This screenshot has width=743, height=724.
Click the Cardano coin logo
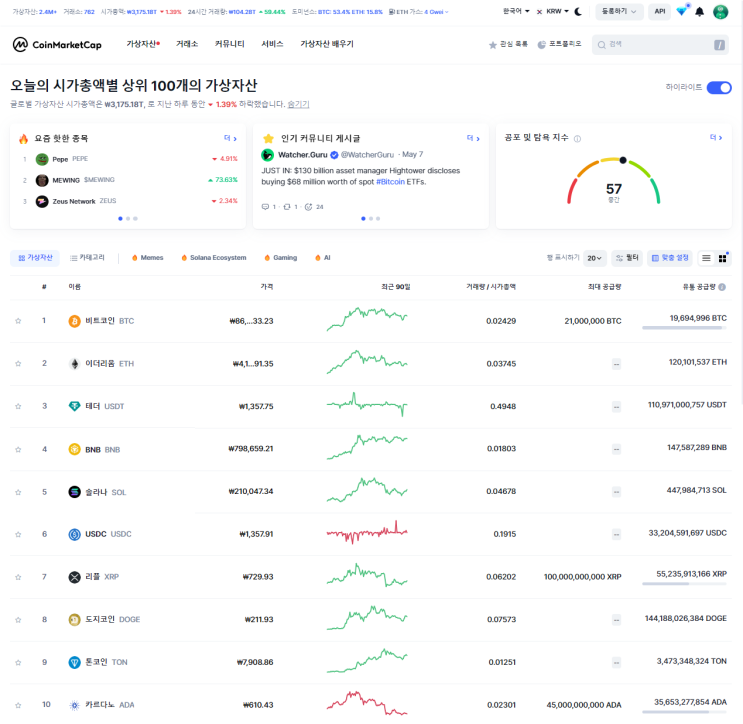pos(74,705)
